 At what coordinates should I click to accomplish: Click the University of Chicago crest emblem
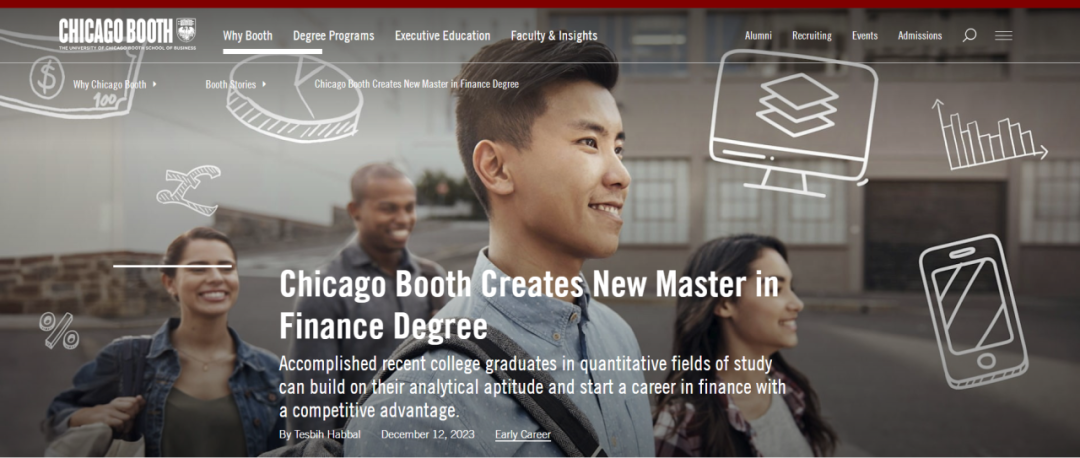(x=186, y=30)
